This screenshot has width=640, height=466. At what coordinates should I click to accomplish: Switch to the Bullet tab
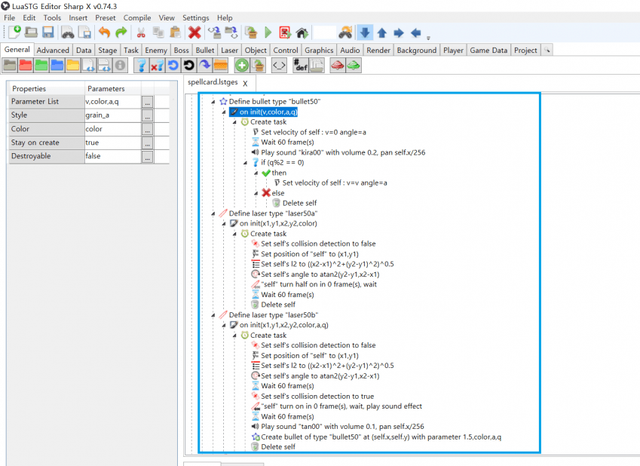click(205, 49)
